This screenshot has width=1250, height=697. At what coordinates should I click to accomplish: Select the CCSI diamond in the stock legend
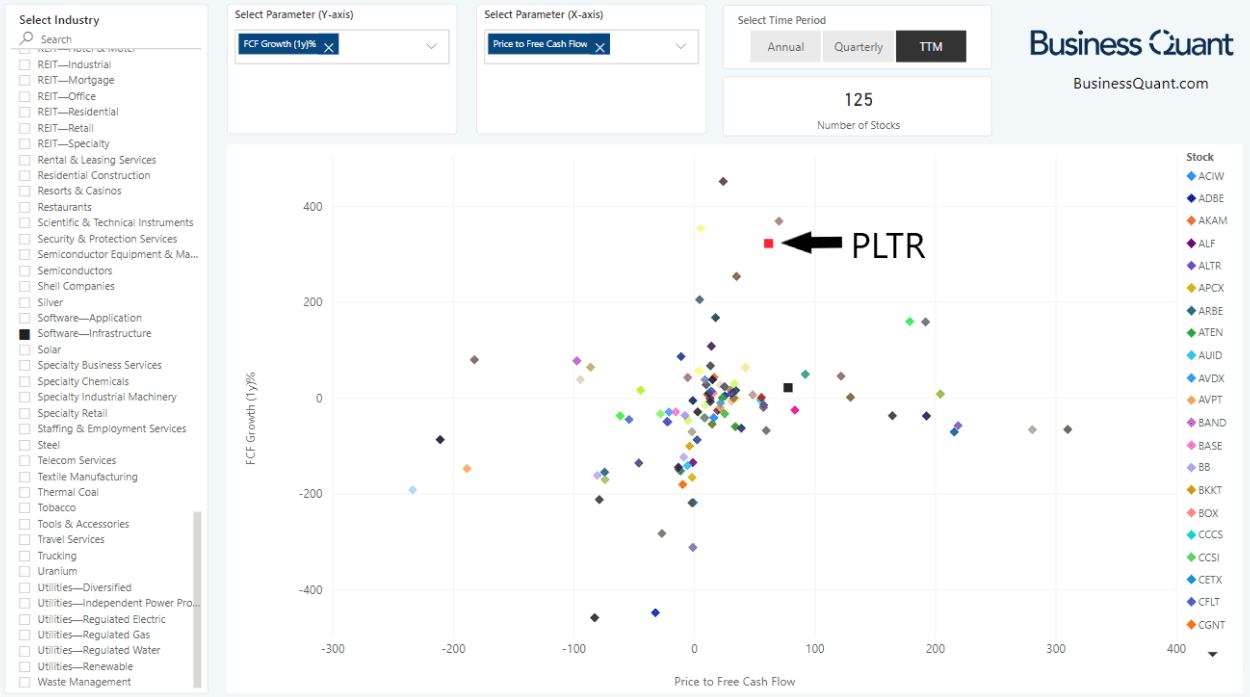[1191, 558]
